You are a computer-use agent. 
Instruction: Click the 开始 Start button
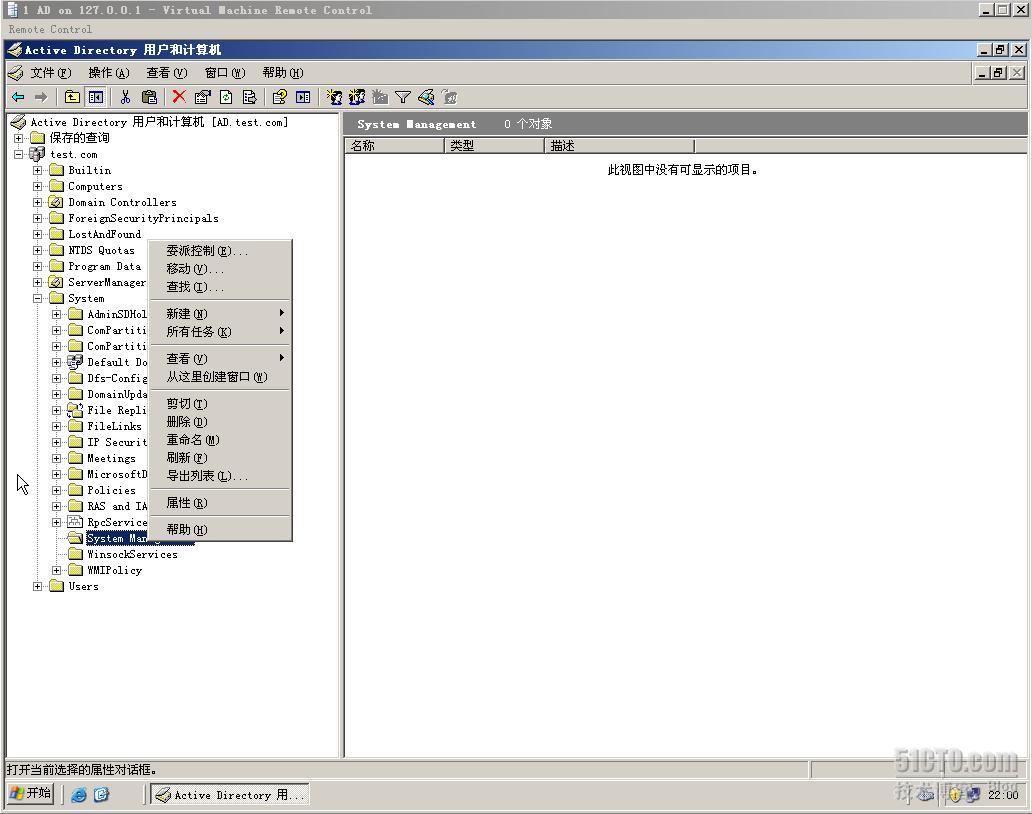(x=31, y=794)
